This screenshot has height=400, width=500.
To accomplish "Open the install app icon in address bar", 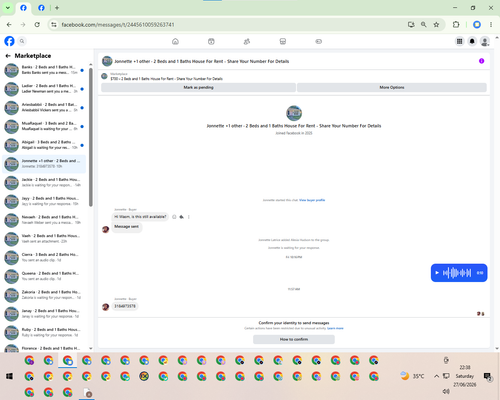I will tap(411, 25).
